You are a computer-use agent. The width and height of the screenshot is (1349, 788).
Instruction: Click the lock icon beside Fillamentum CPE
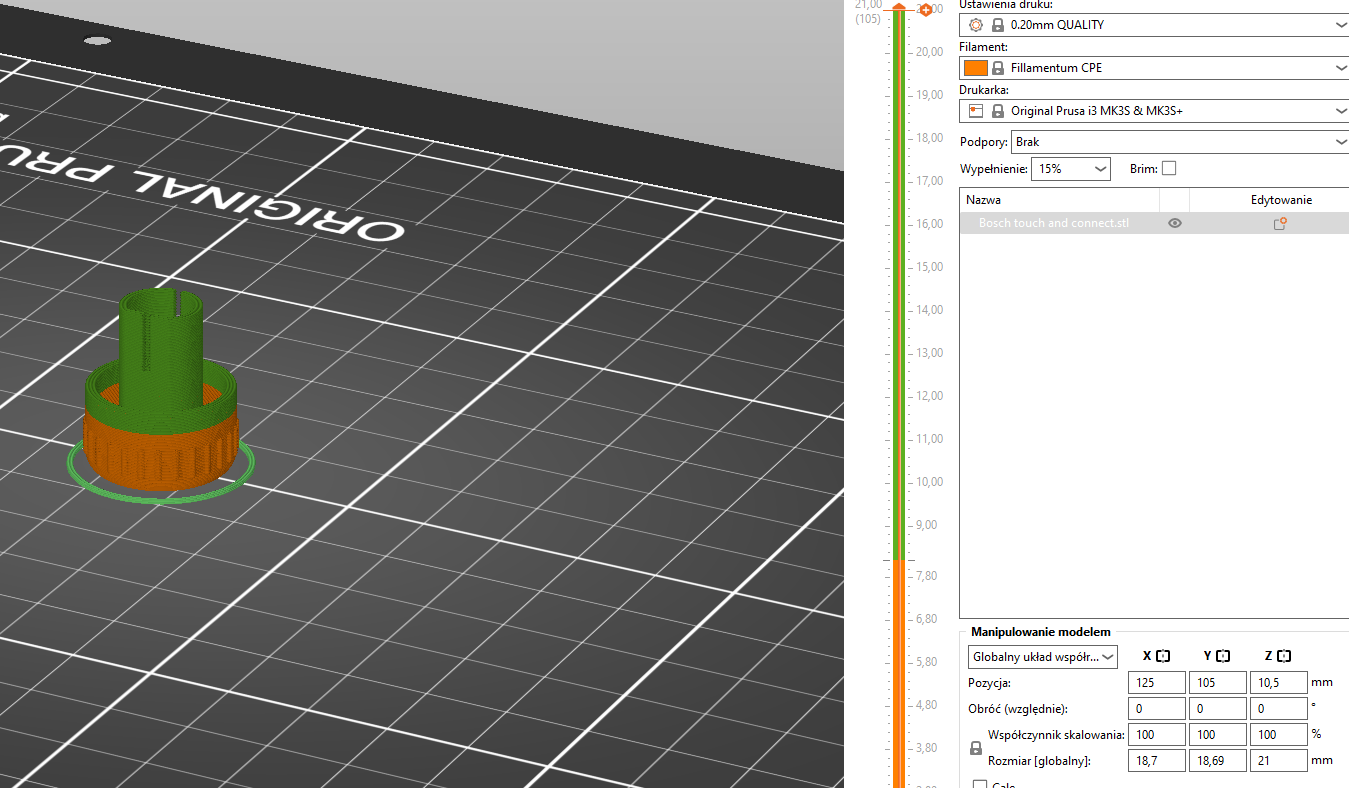pyautogui.click(x=998, y=68)
